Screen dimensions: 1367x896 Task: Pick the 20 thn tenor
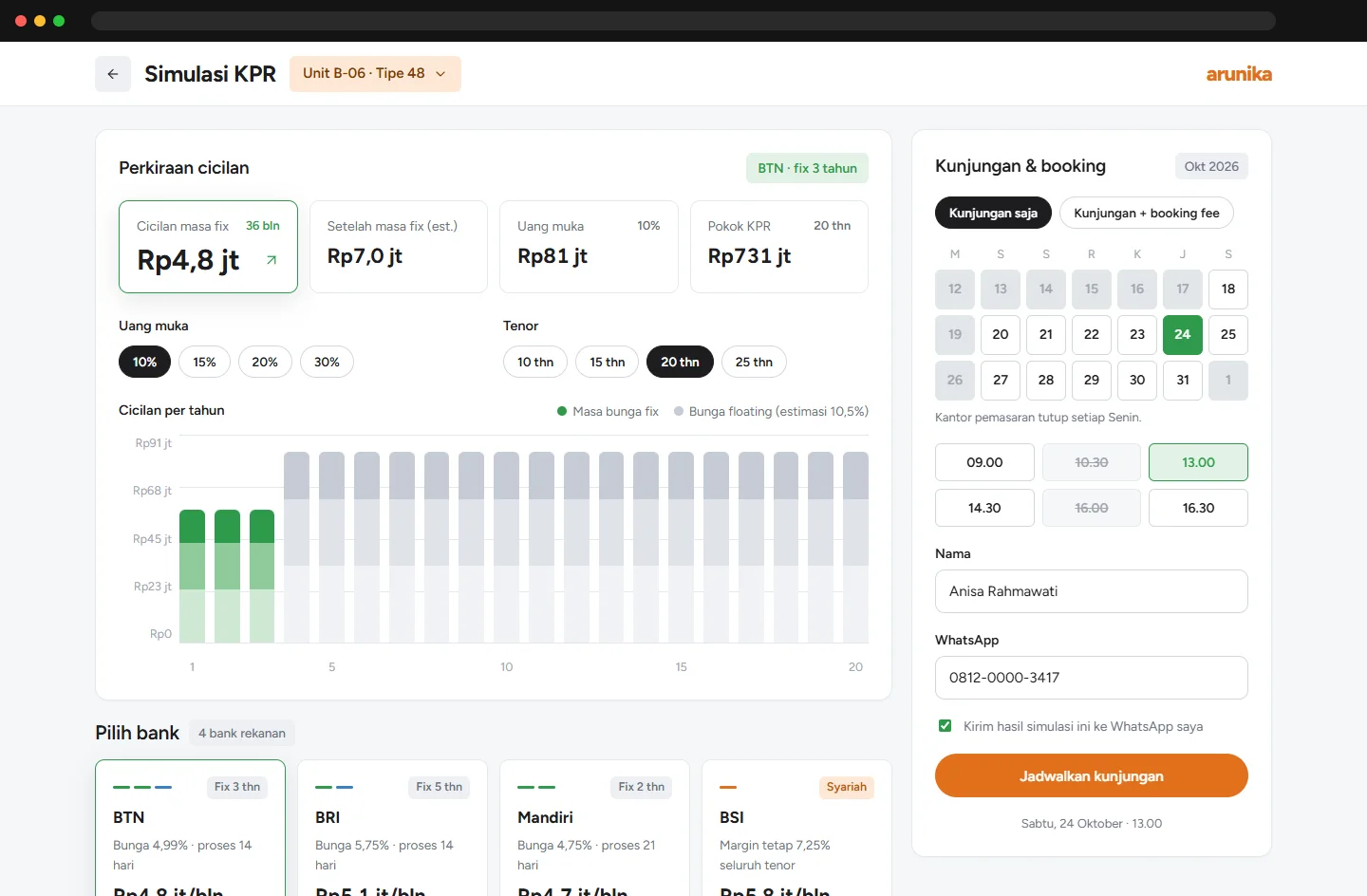(x=680, y=362)
